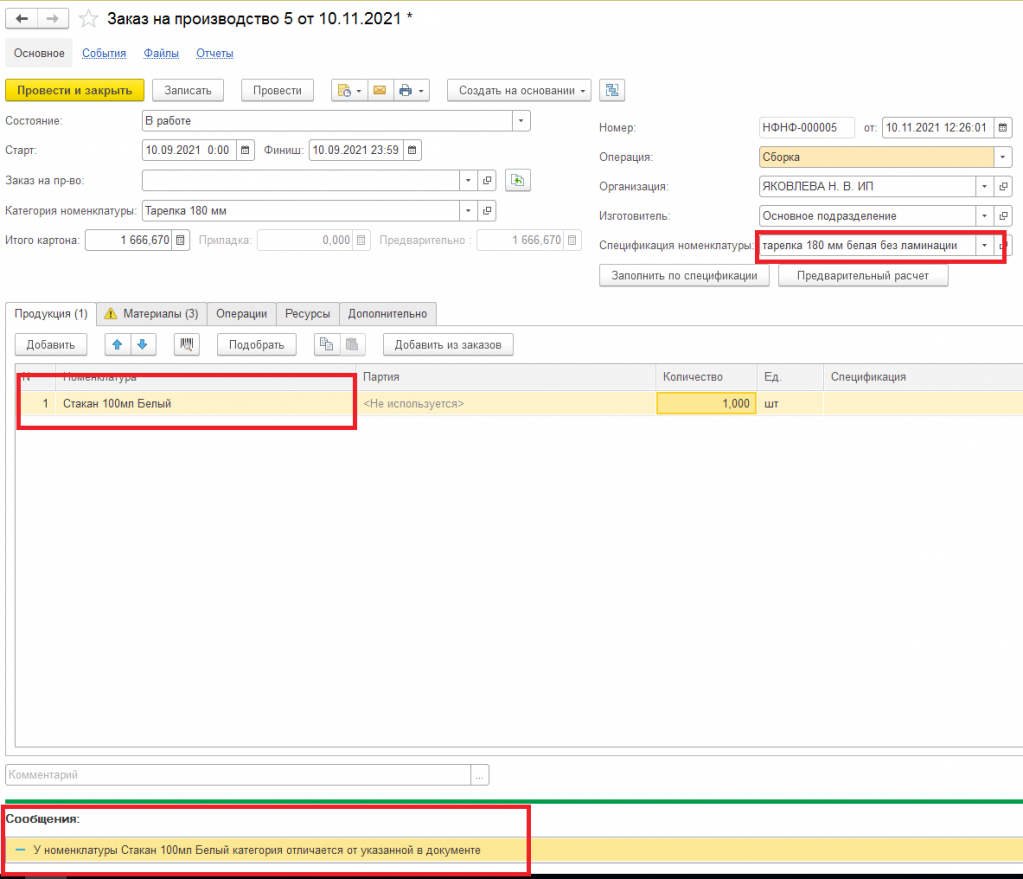Add a product row with Добавить

pyautogui.click(x=51, y=345)
